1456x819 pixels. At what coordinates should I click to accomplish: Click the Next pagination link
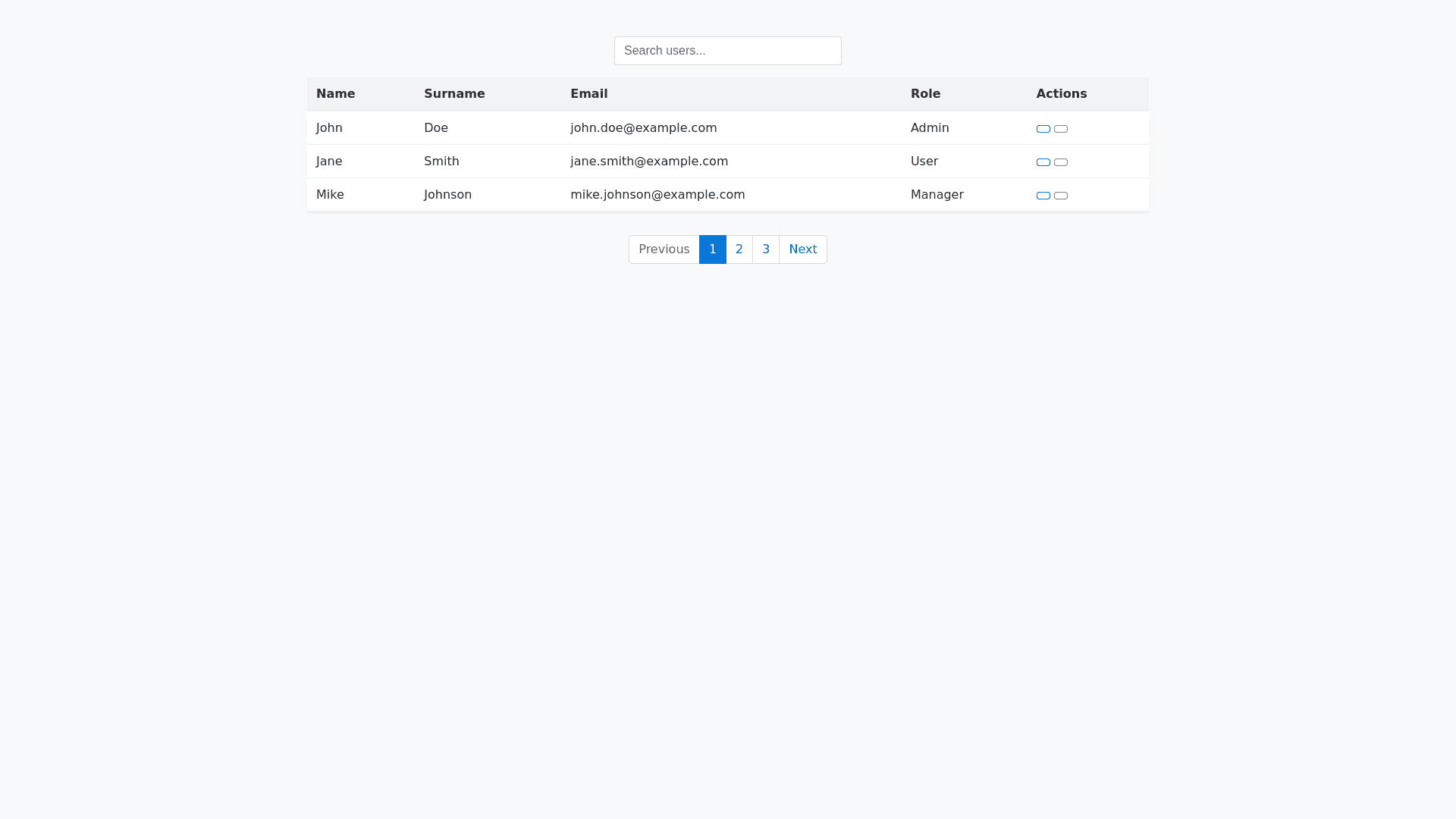click(x=802, y=249)
